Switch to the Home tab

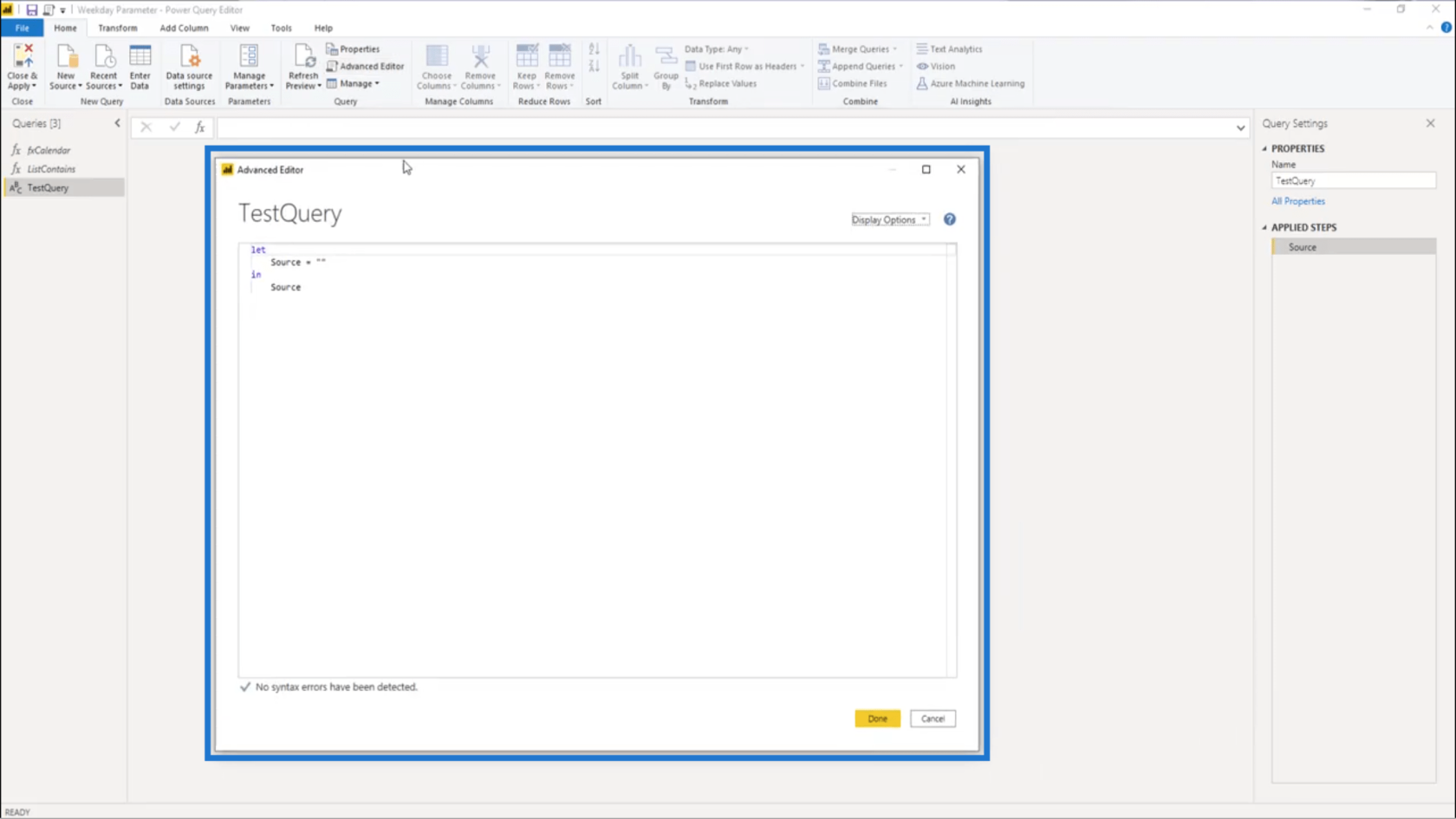[65, 28]
